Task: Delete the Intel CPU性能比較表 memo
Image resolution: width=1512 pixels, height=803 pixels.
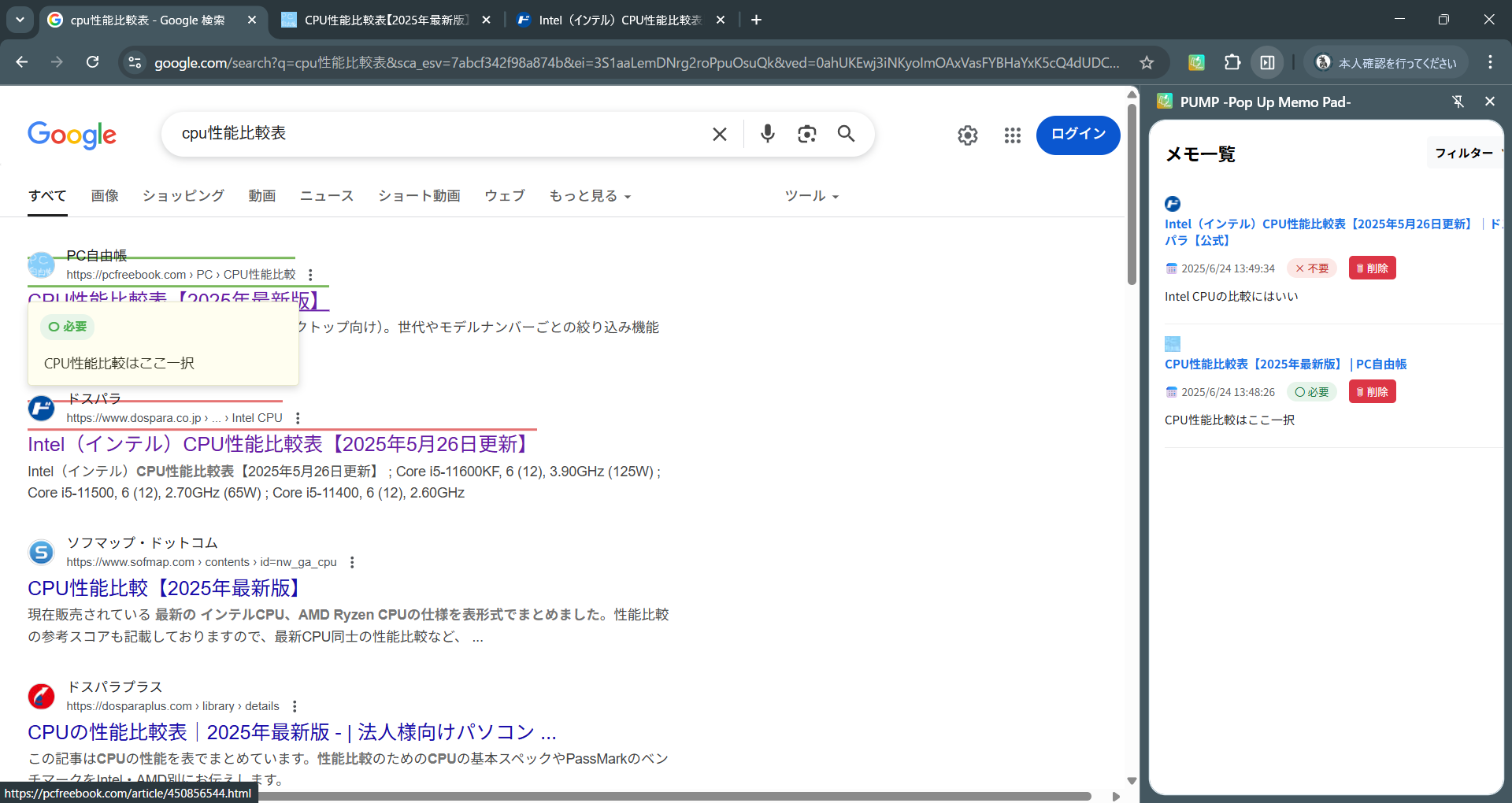Action: [1372, 268]
